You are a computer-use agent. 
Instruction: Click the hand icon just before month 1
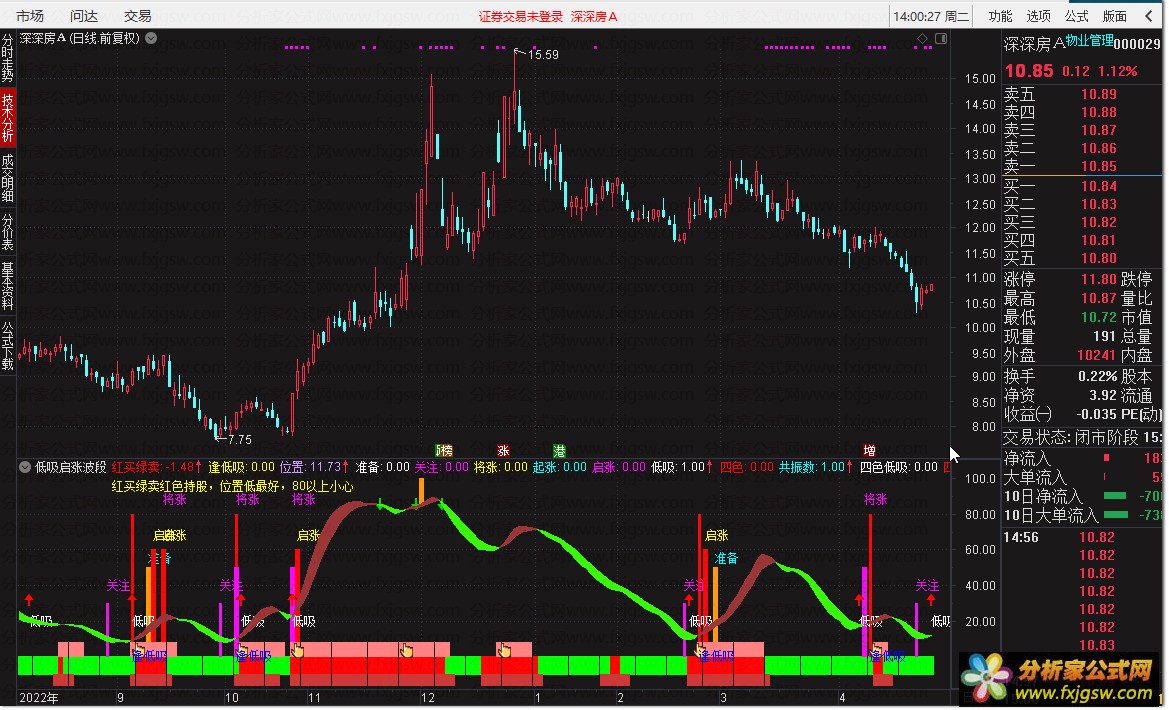tap(505, 650)
